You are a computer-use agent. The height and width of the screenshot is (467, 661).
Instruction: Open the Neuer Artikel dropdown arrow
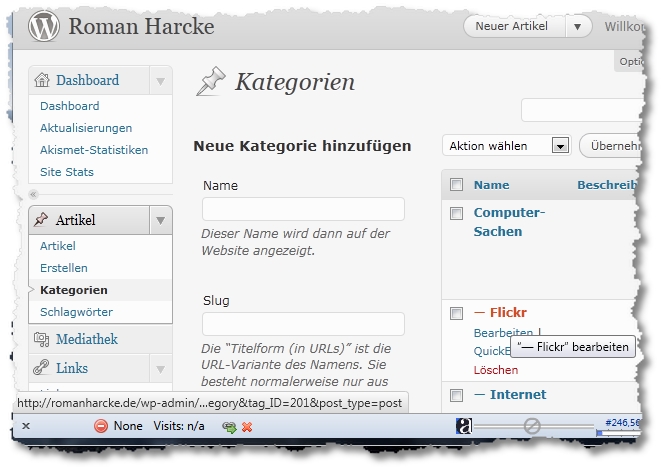point(578,27)
